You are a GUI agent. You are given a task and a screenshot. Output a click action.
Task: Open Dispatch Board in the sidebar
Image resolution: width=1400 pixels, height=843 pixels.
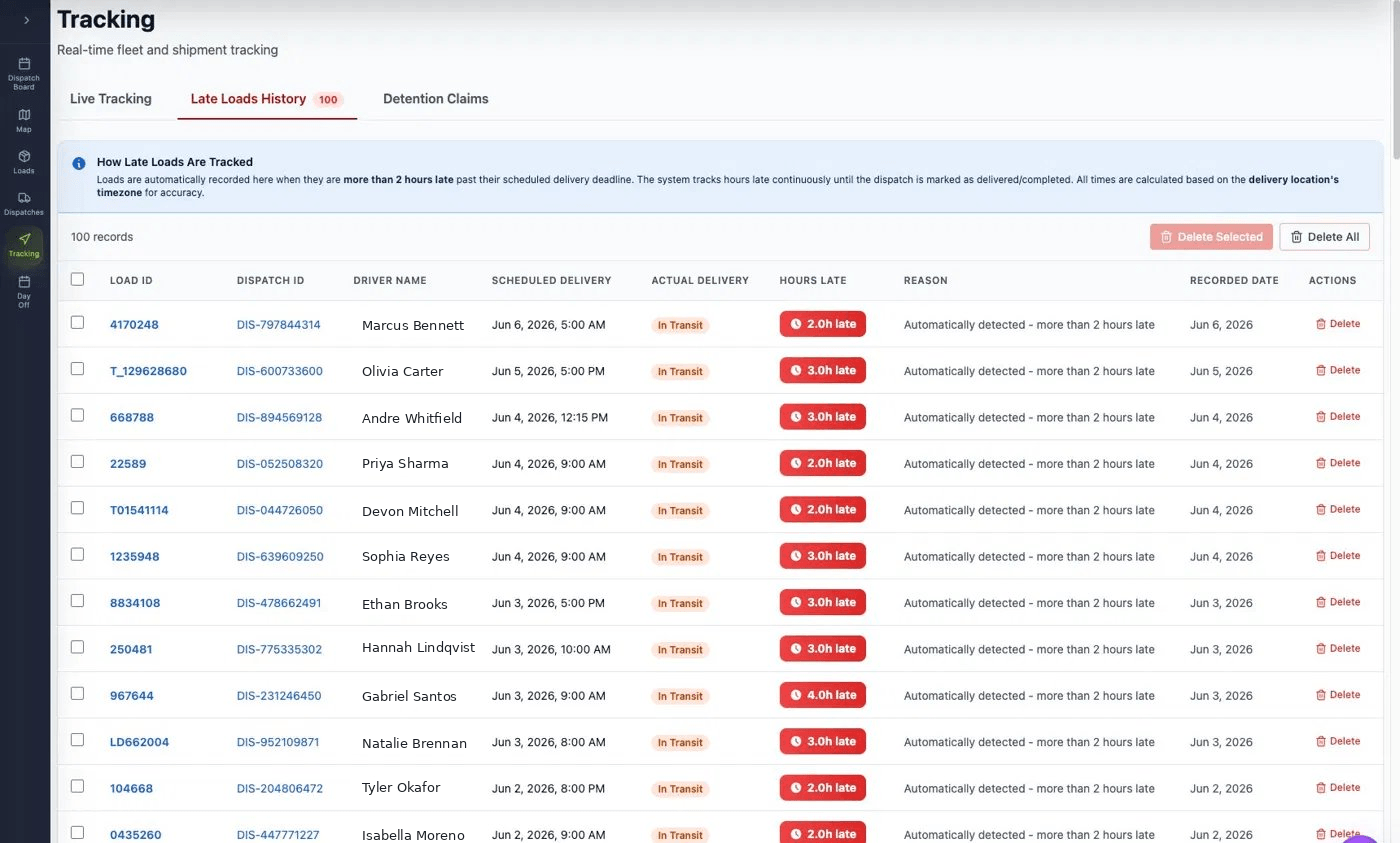click(x=24, y=74)
